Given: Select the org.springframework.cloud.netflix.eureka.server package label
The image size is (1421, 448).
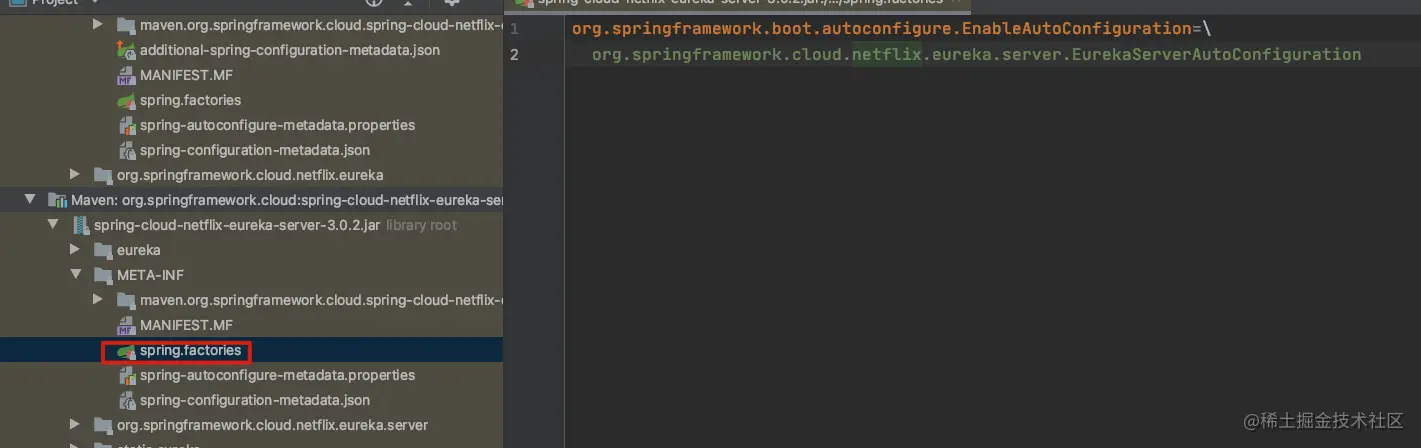Looking at the screenshot, I should coord(272,425).
